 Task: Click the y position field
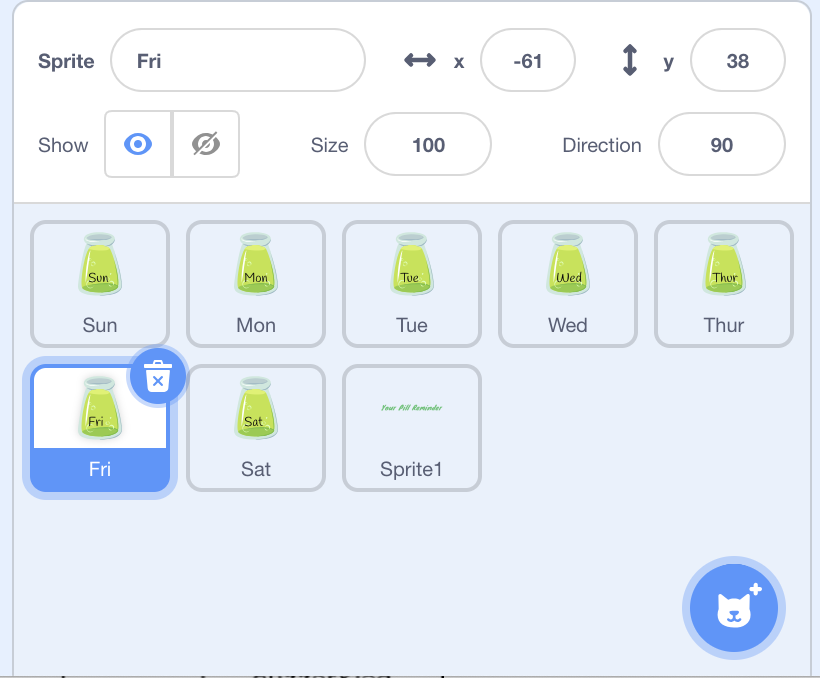tap(737, 61)
